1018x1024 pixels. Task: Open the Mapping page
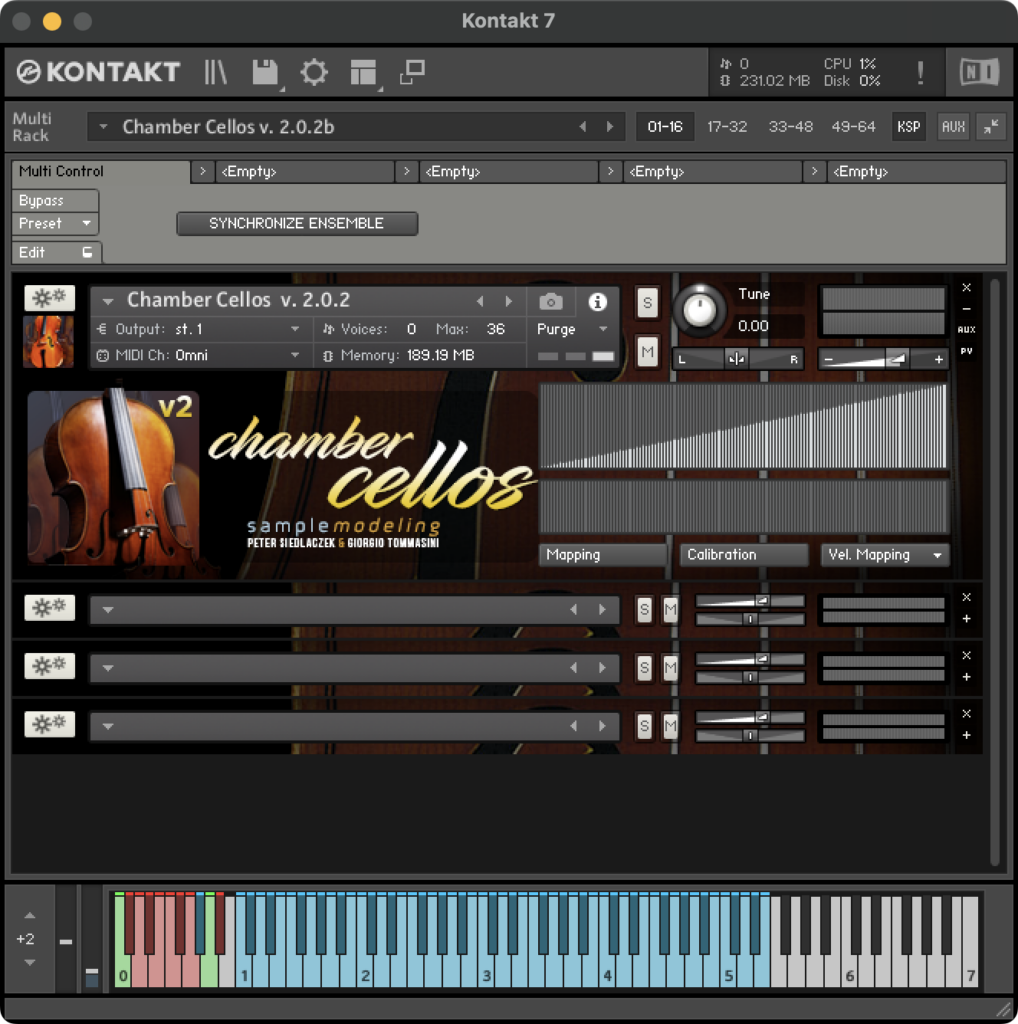603,554
